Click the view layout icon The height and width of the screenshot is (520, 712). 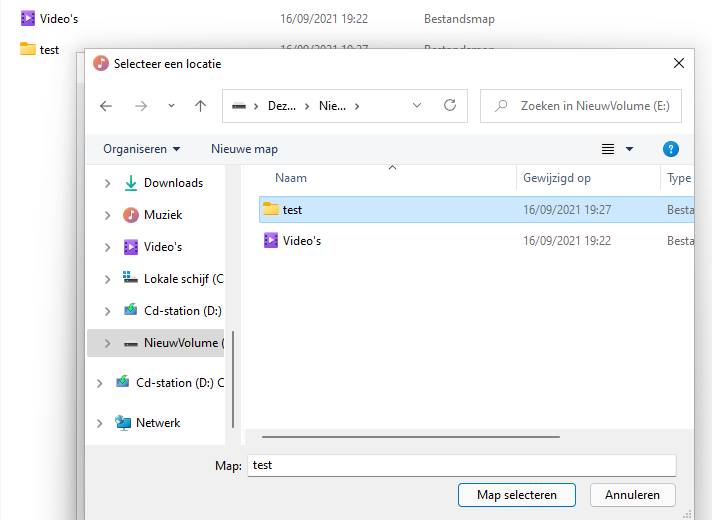pyautogui.click(x=607, y=149)
